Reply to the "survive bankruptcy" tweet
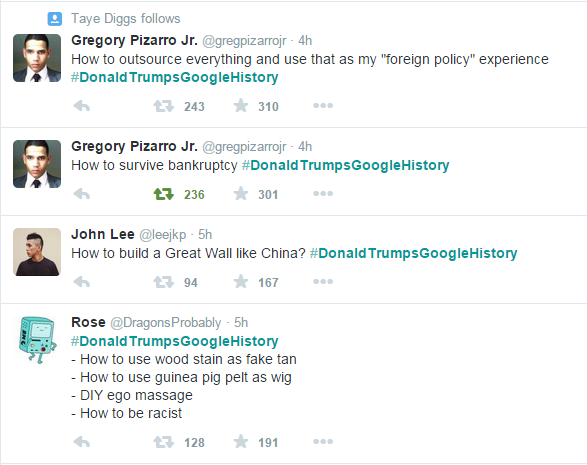This screenshot has height=465, width=587. (x=82, y=194)
